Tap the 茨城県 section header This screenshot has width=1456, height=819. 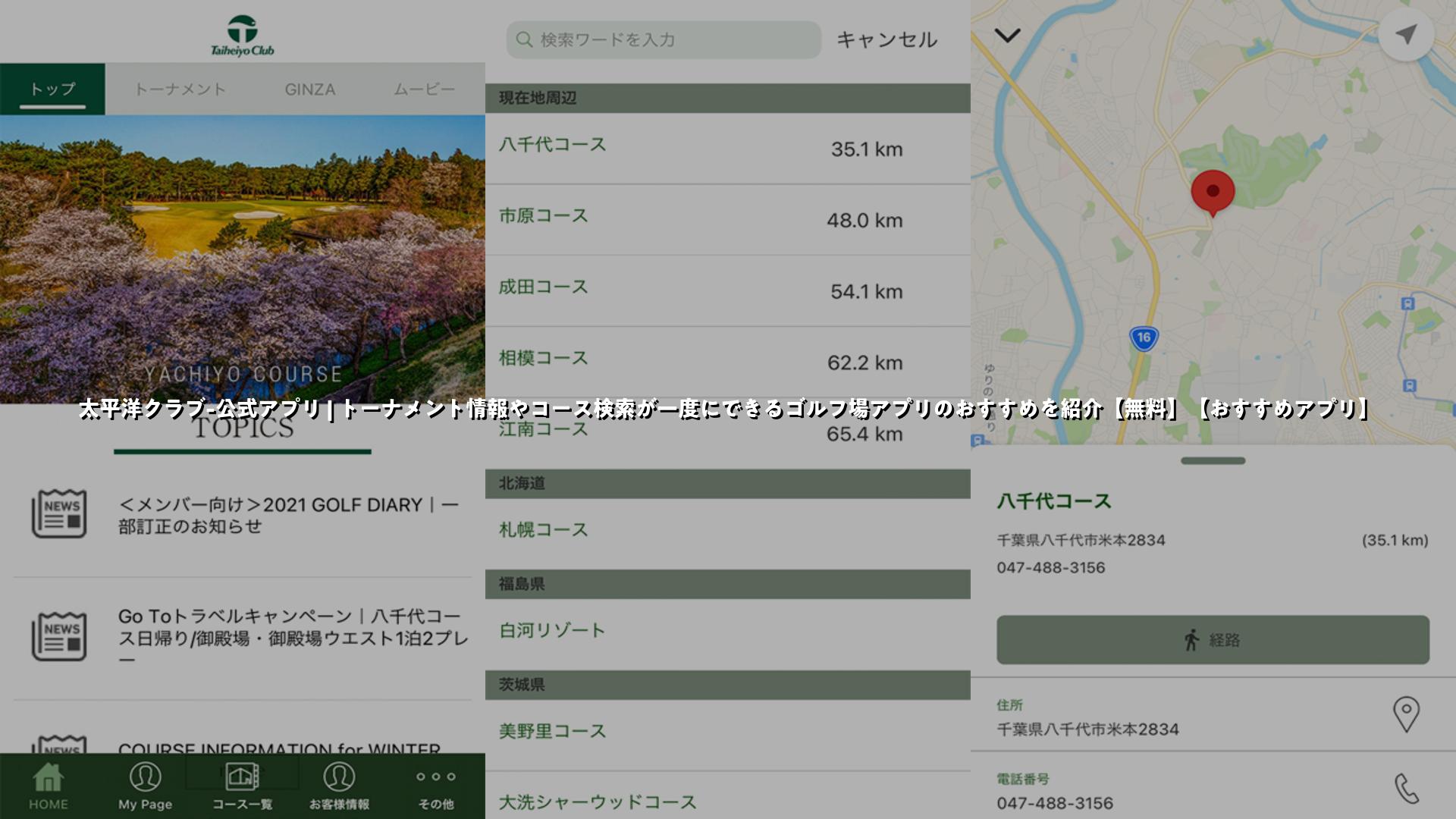pyautogui.click(x=728, y=685)
